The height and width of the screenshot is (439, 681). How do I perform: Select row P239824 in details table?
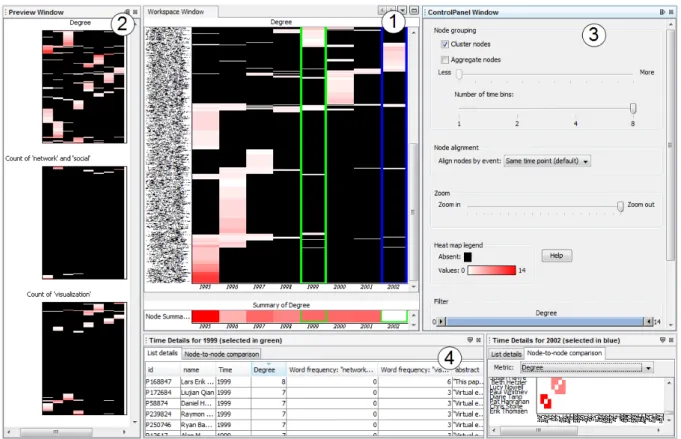[x=314, y=414]
